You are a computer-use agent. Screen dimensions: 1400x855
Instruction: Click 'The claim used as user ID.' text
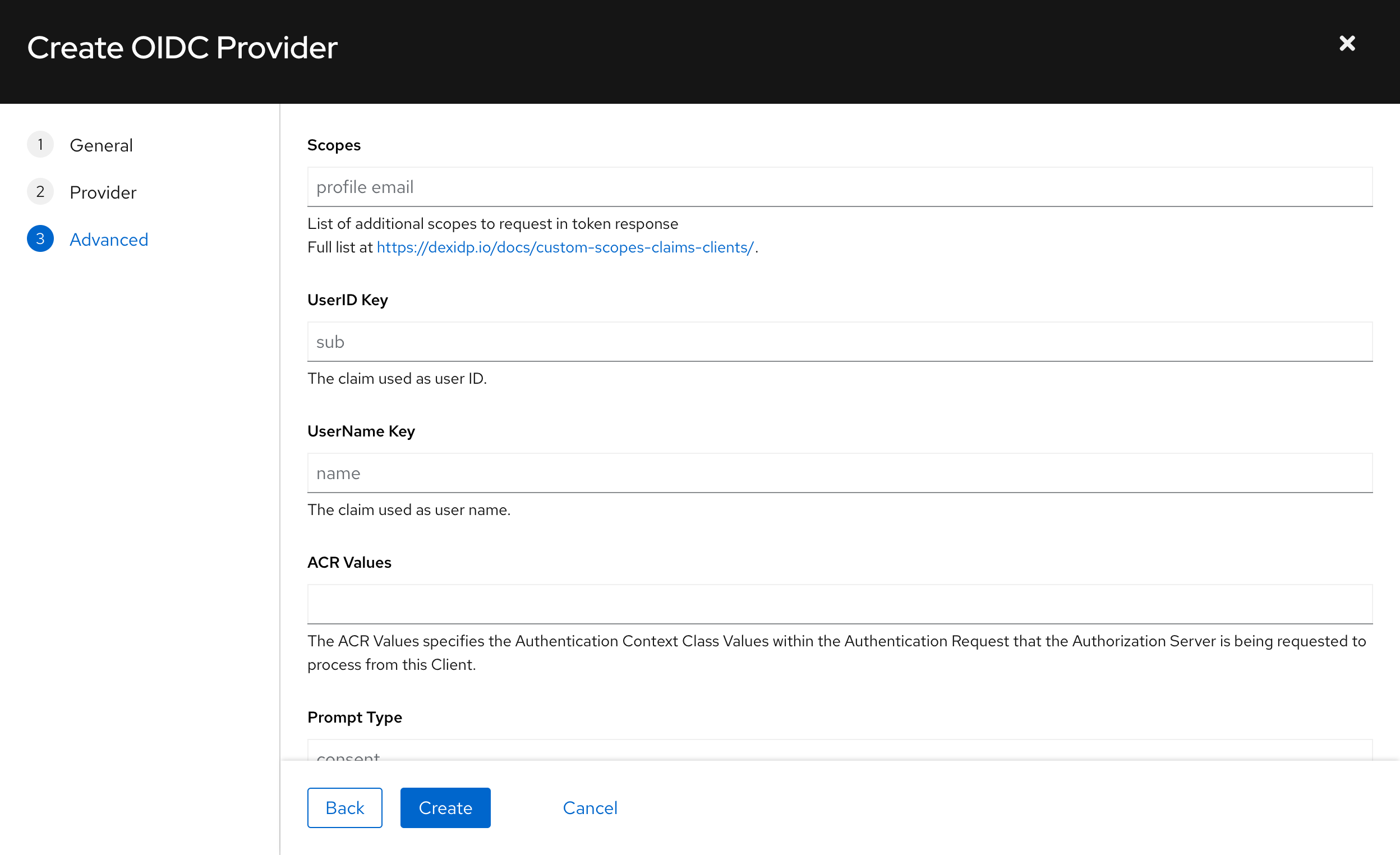397,379
